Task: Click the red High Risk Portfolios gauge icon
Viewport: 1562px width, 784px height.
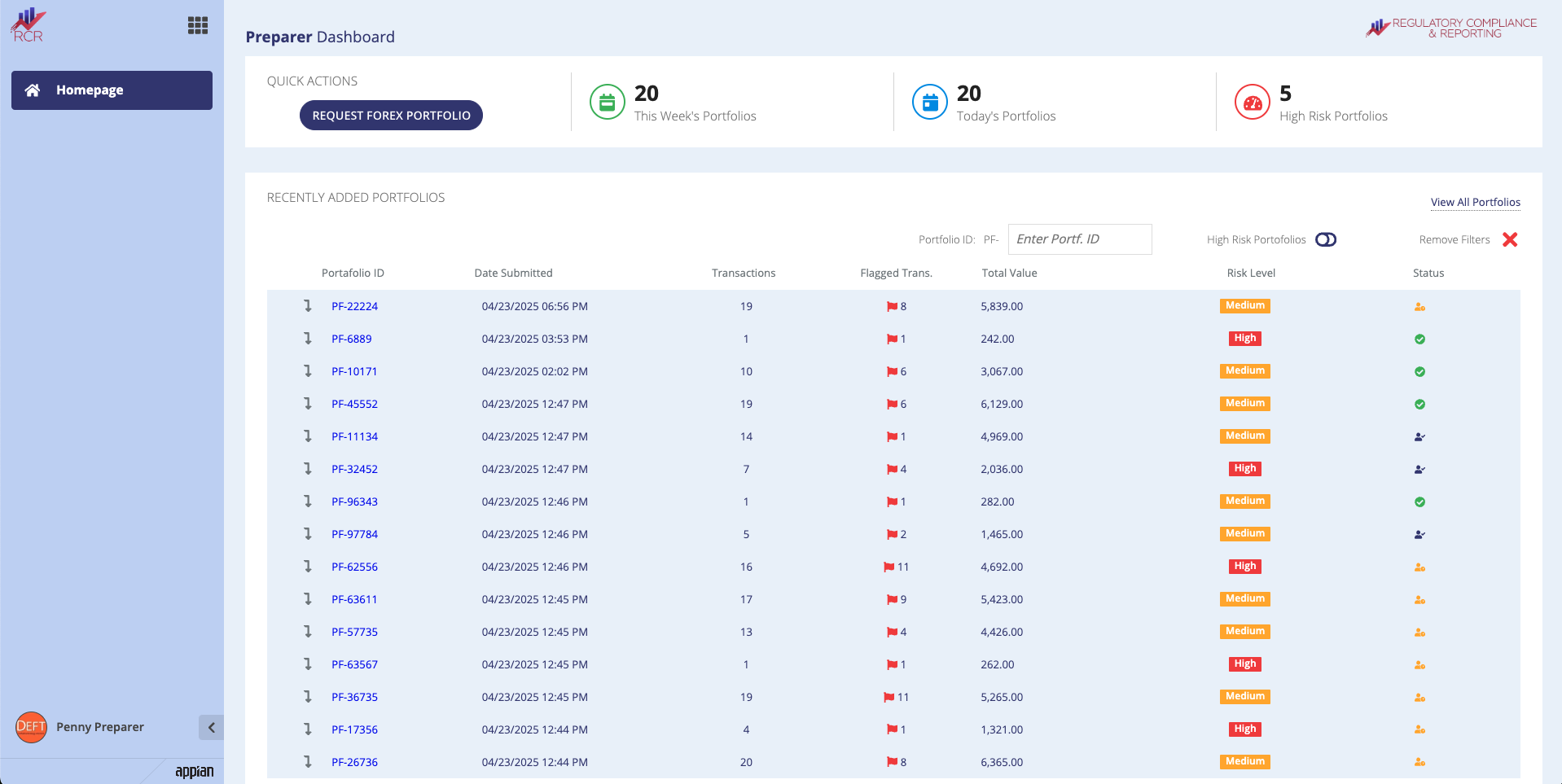Action: click(x=1252, y=103)
